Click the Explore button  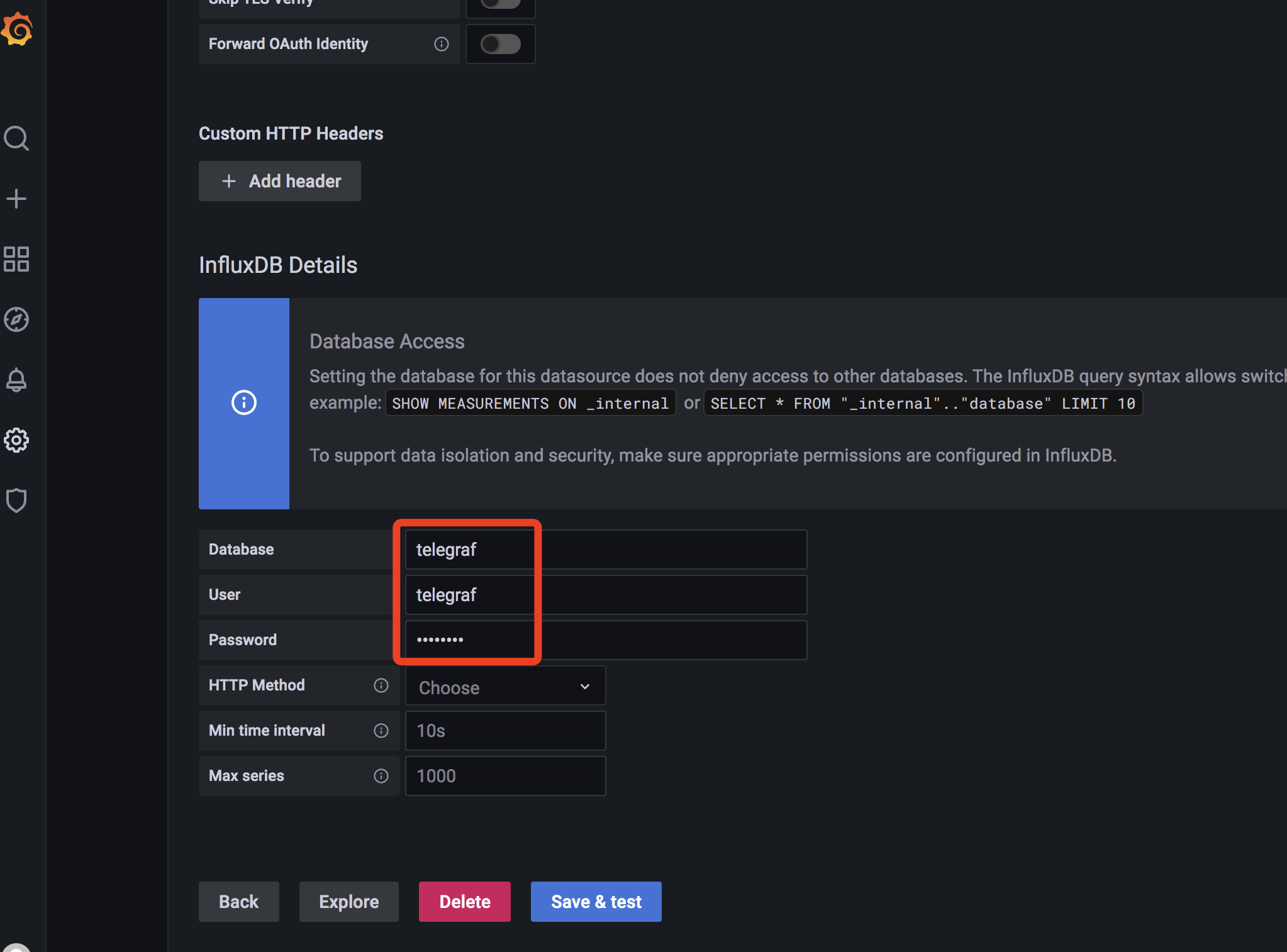[x=349, y=902]
